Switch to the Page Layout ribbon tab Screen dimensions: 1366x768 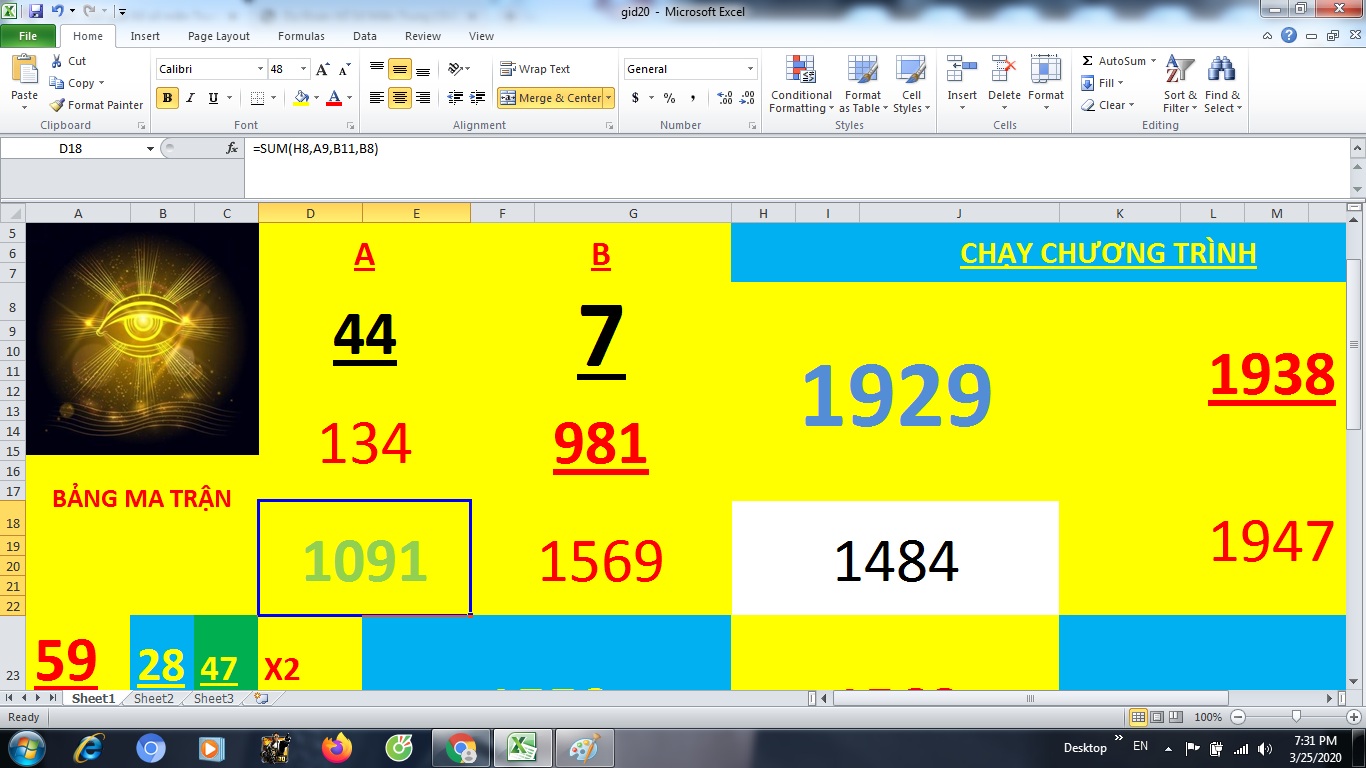[219, 36]
